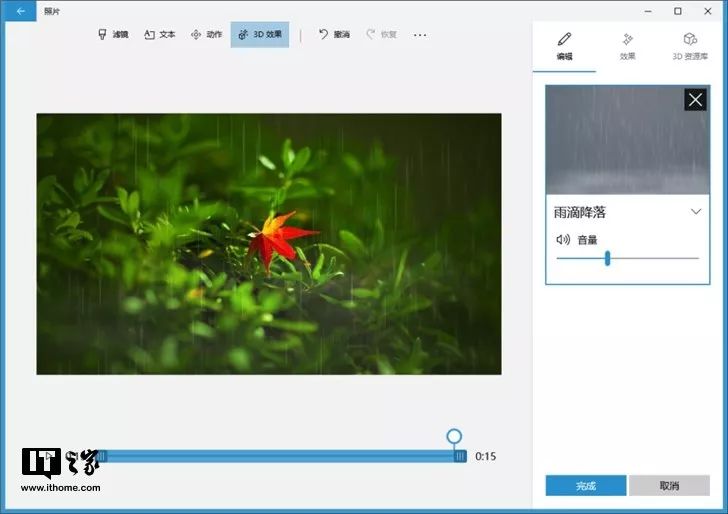Open the 动作 motion tool
This screenshot has height=514, width=728.
pos(207,34)
